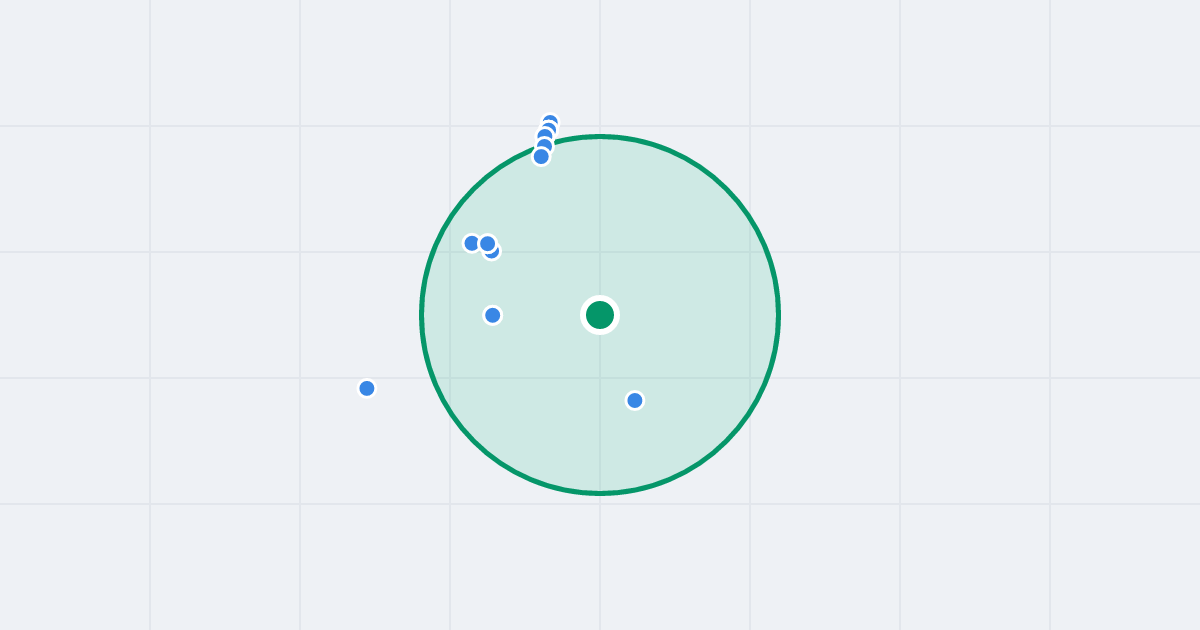Click the second-lowest dot in the stacked column
Image resolution: width=1200 pixels, height=630 pixels.
point(545,143)
